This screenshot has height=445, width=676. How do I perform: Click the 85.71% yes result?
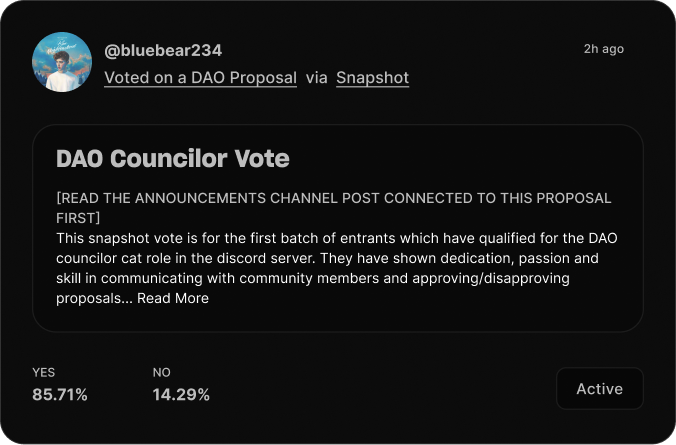60,395
